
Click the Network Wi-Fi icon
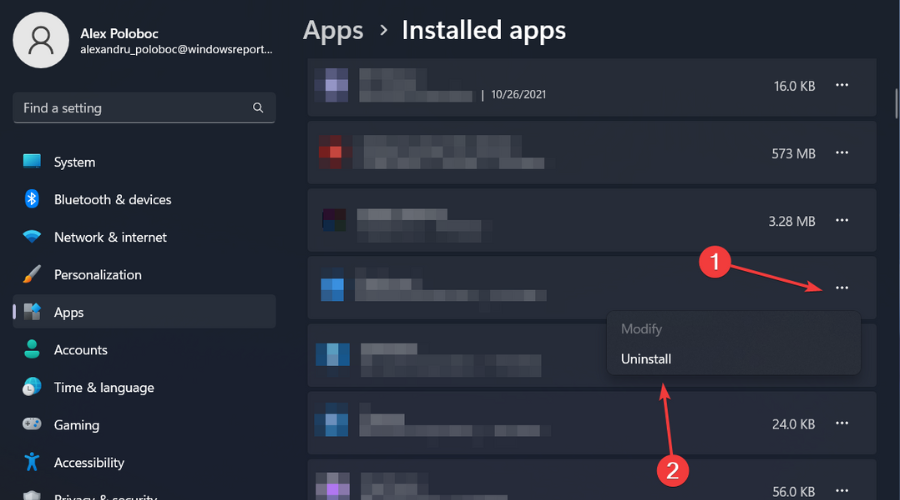point(32,236)
